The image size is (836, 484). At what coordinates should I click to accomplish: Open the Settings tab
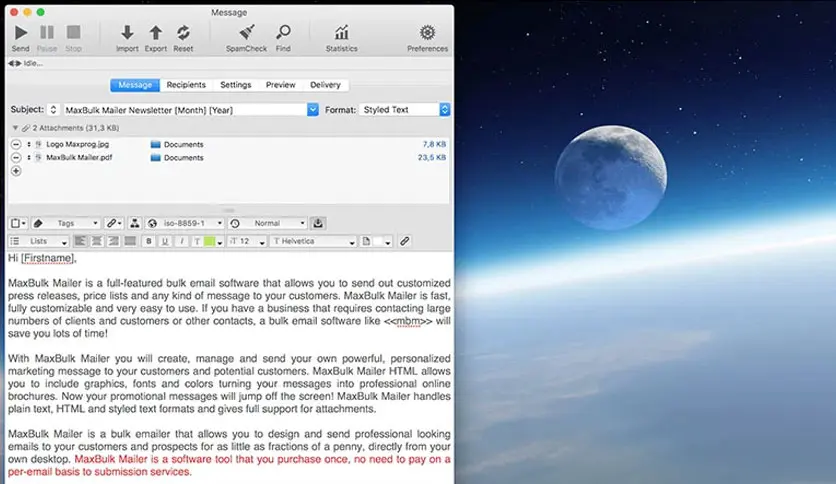236,85
